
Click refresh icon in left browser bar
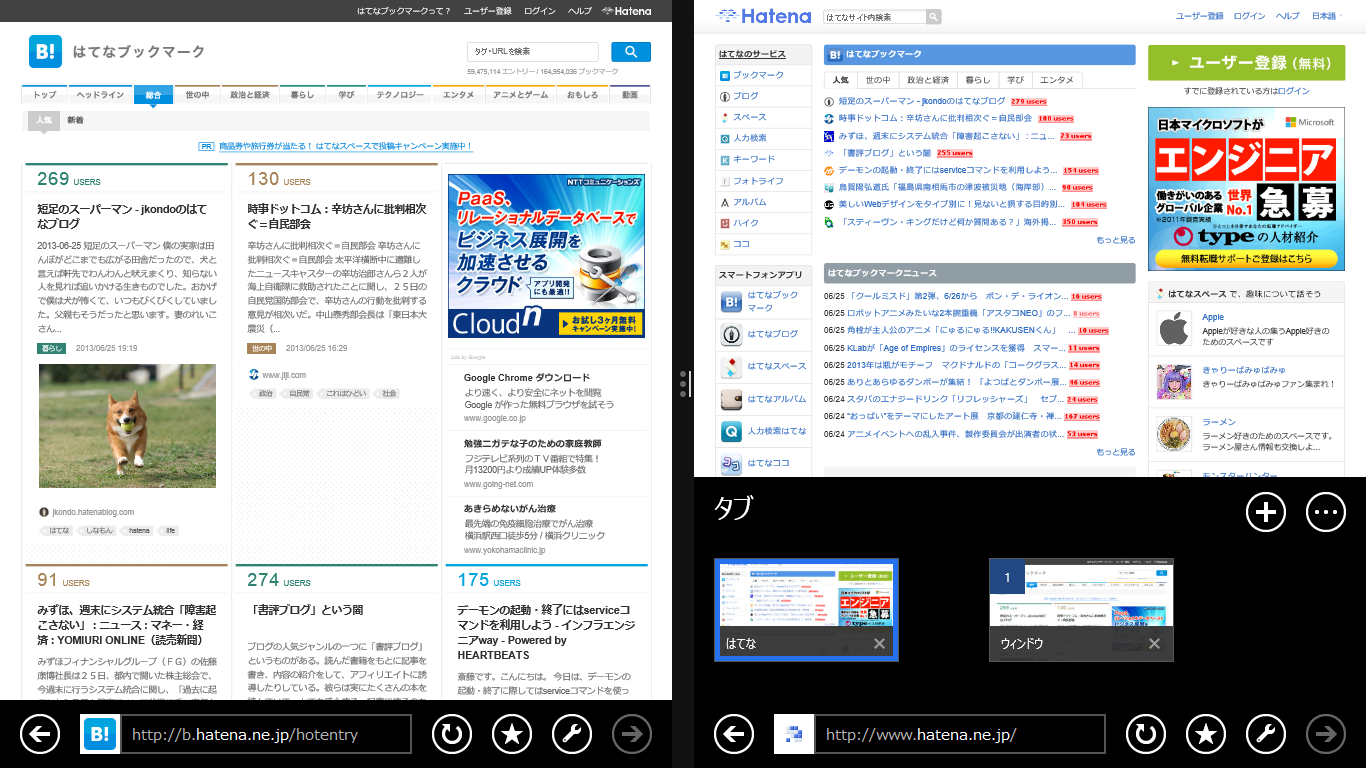451,735
